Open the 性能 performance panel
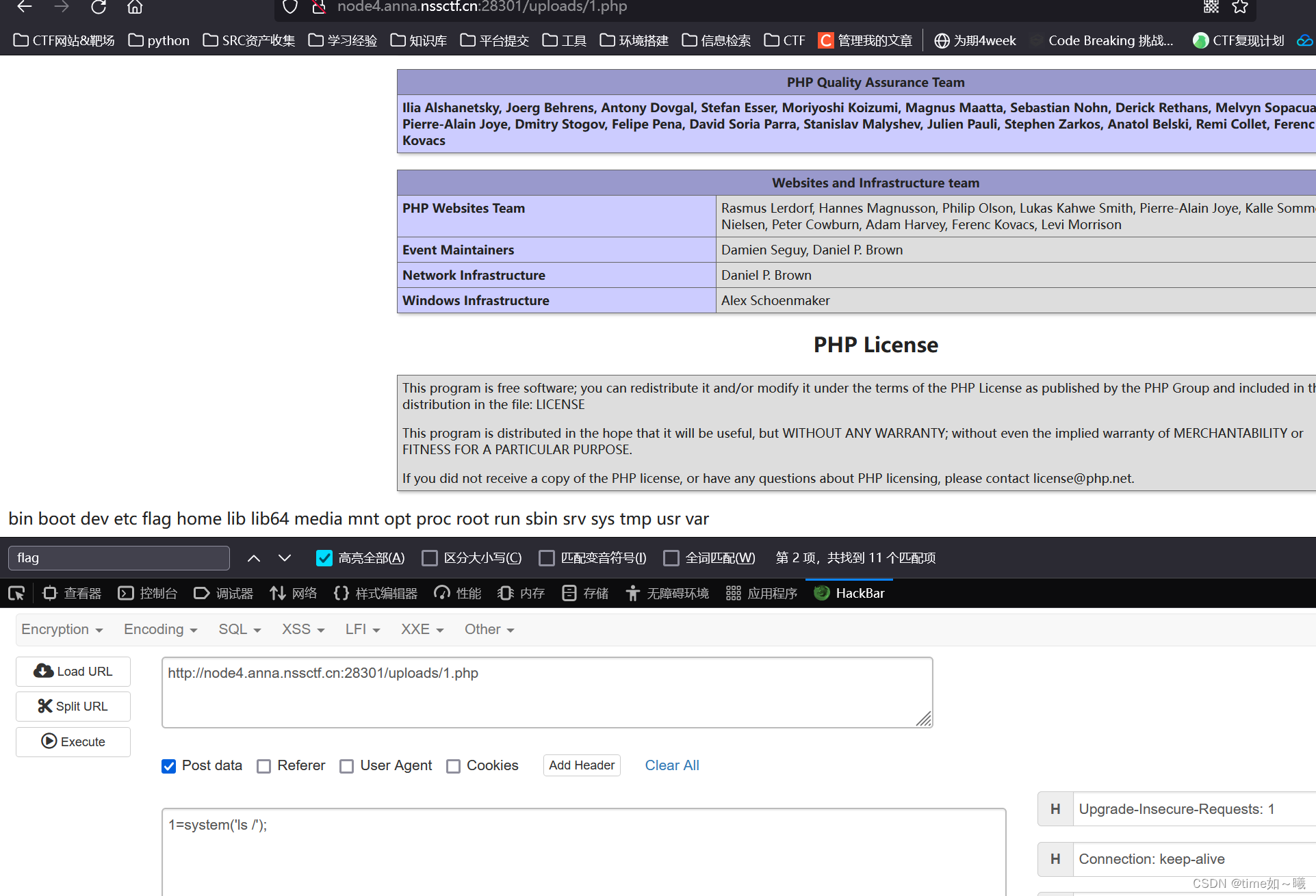 [458, 593]
